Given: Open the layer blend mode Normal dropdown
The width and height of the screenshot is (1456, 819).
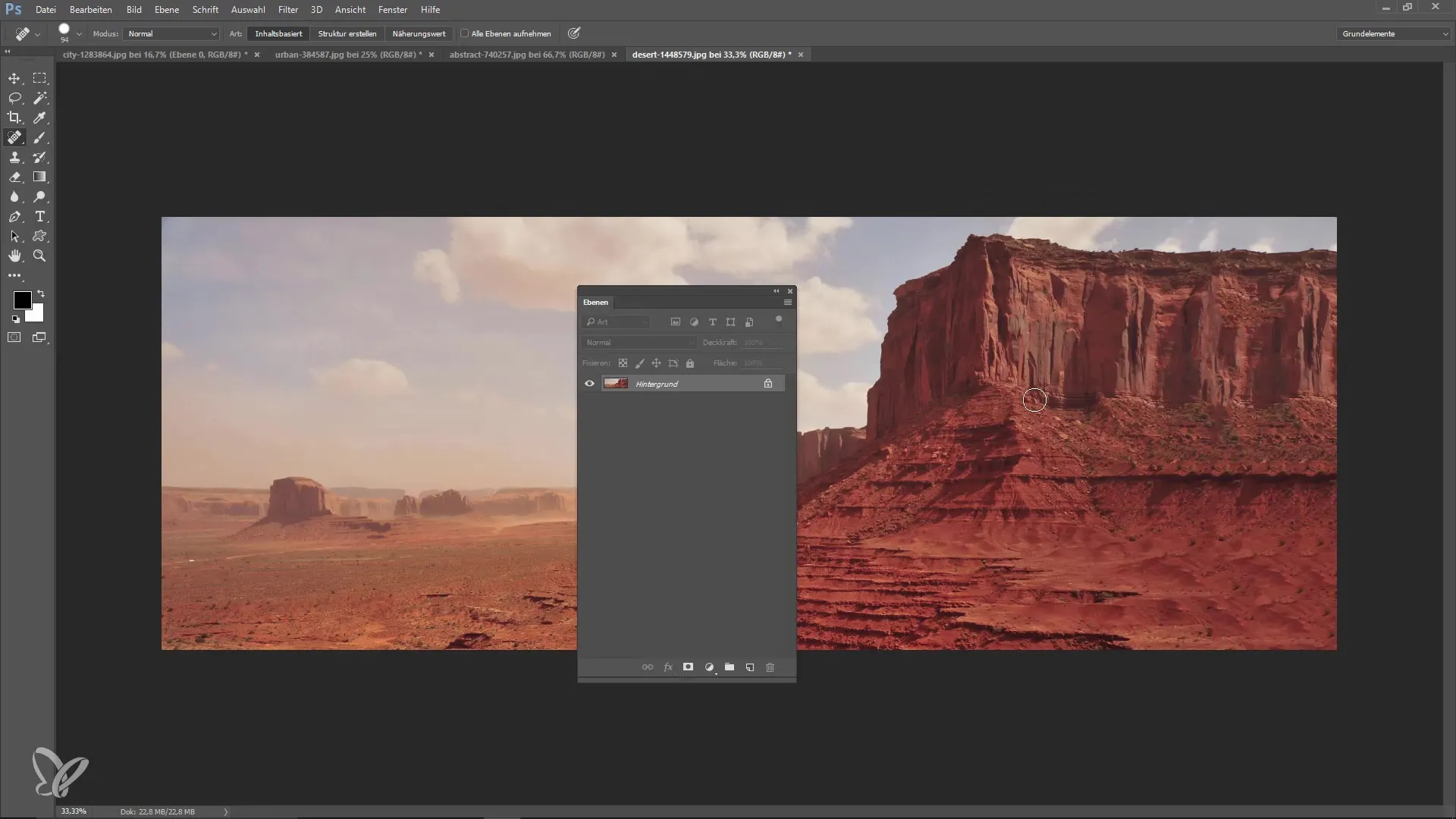Looking at the screenshot, I should click(x=639, y=343).
